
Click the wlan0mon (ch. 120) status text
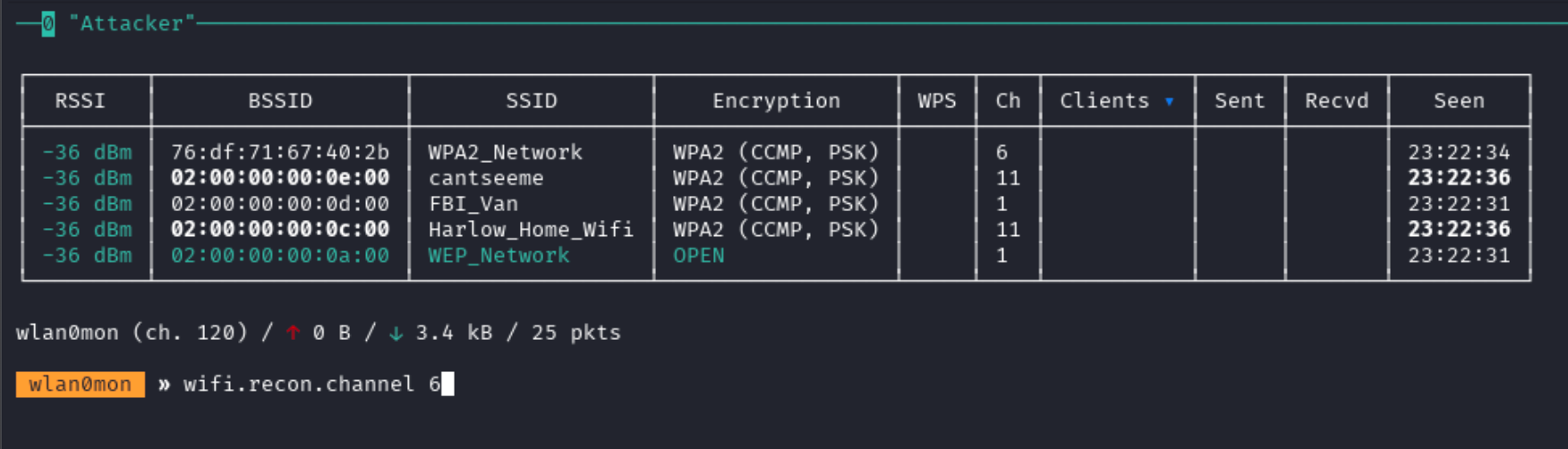pyautogui.click(x=132, y=333)
